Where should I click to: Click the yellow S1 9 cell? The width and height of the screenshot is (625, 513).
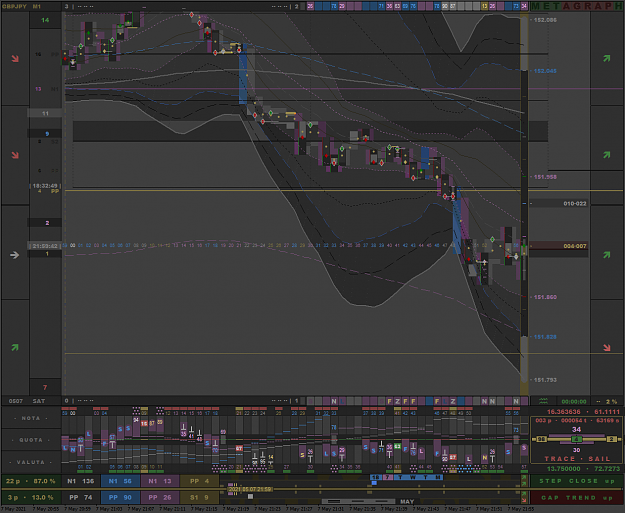(199, 497)
